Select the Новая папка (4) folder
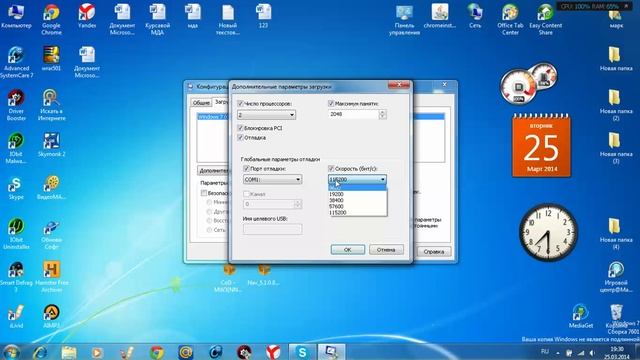Viewport: 640px width, 360px height. (616, 233)
